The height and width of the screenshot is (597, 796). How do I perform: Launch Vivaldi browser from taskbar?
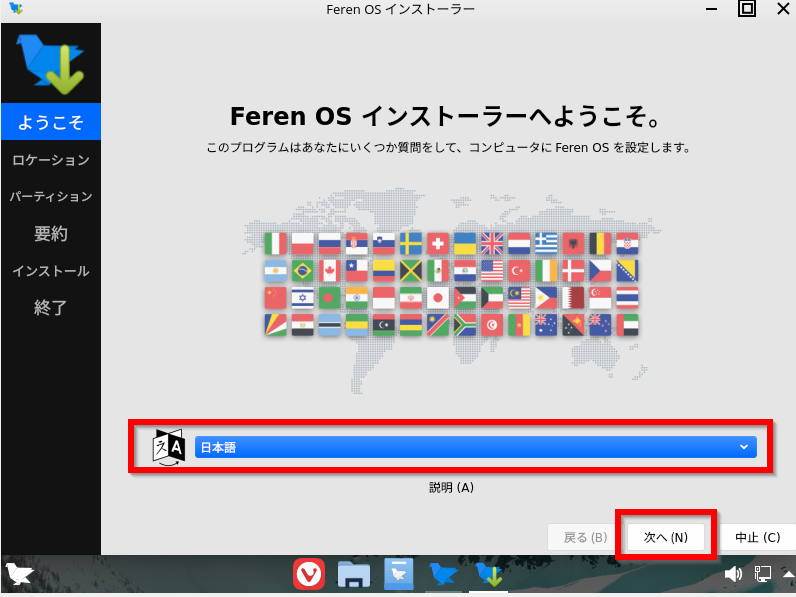pyautogui.click(x=309, y=574)
